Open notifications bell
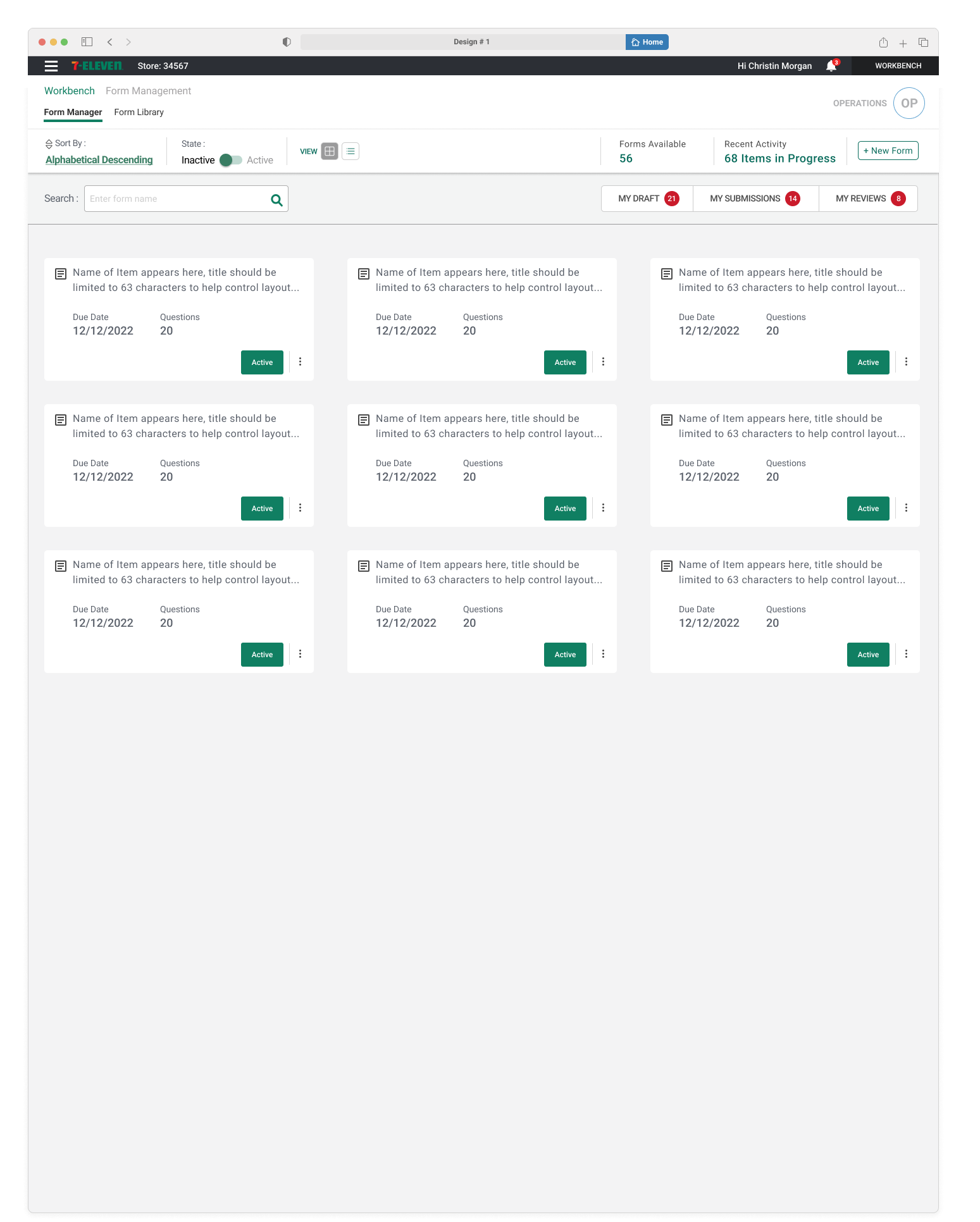The height and width of the screenshot is (1222, 980). [831, 66]
